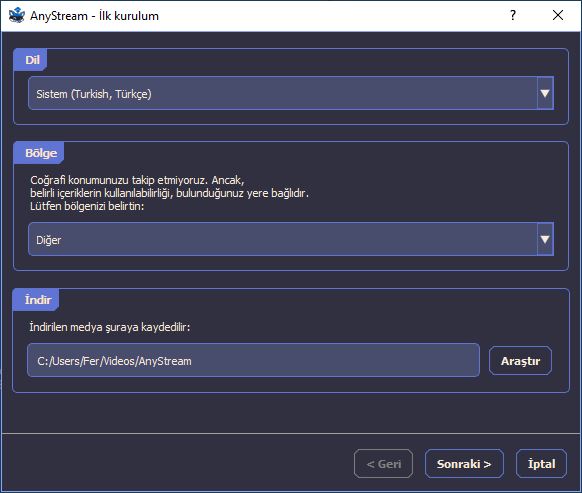
Task: Open the question mark help button
Action: pyautogui.click(x=513, y=15)
